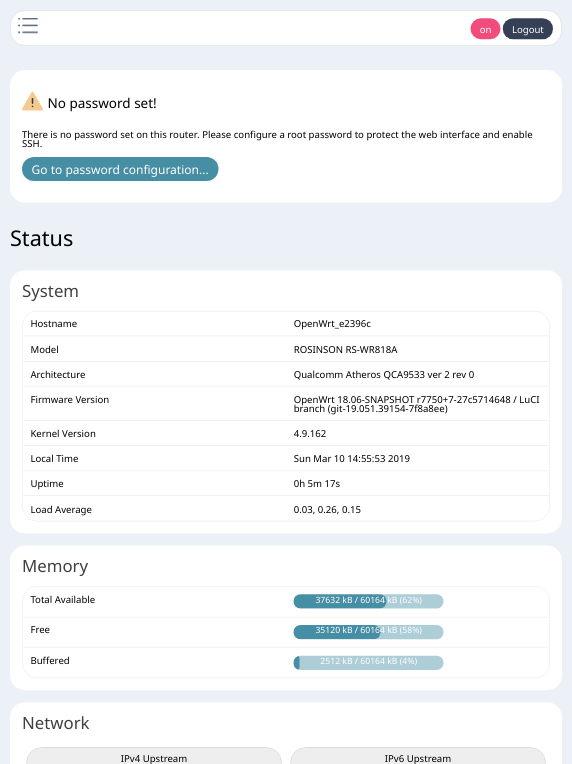Viewport: 572px width, 764px height.
Task: Click the Architecture row label
Action: 57,374
